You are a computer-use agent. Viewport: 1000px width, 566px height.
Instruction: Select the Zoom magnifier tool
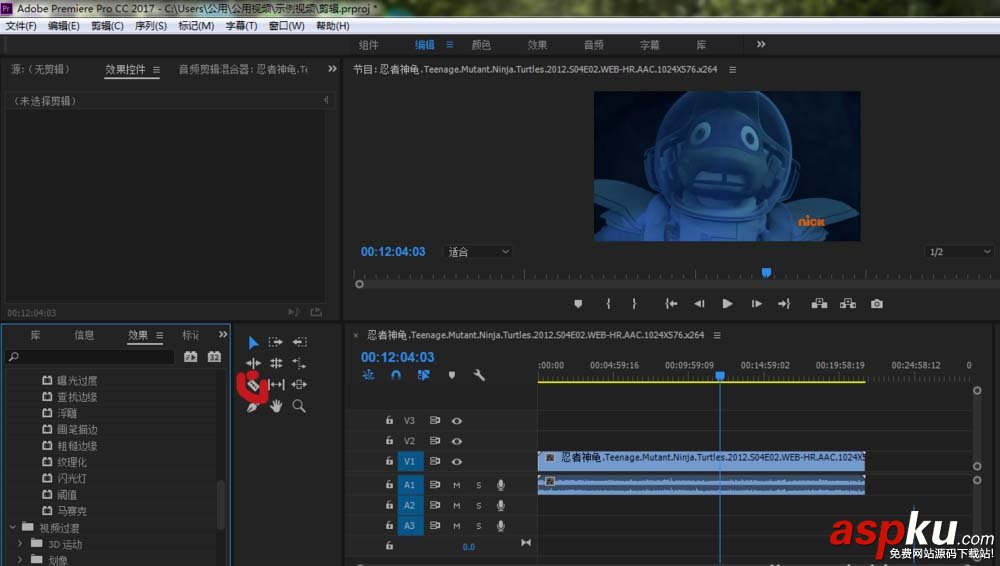(299, 406)
